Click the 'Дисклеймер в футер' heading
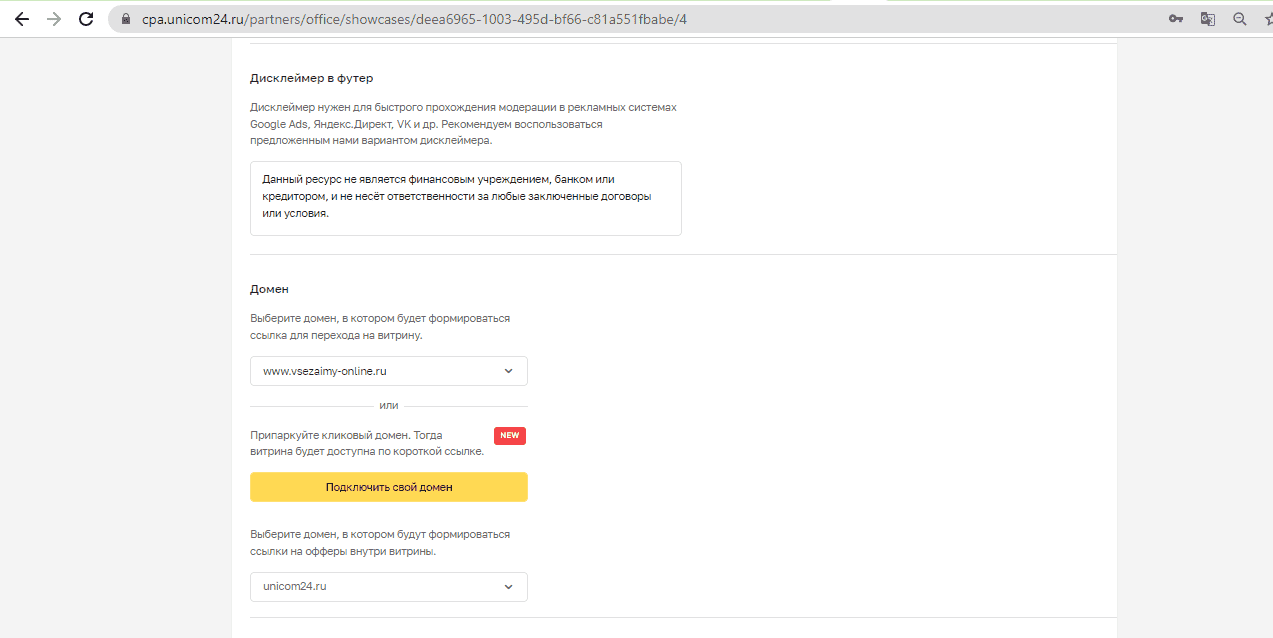This screenshot has width=1273, height=638. 311,78
